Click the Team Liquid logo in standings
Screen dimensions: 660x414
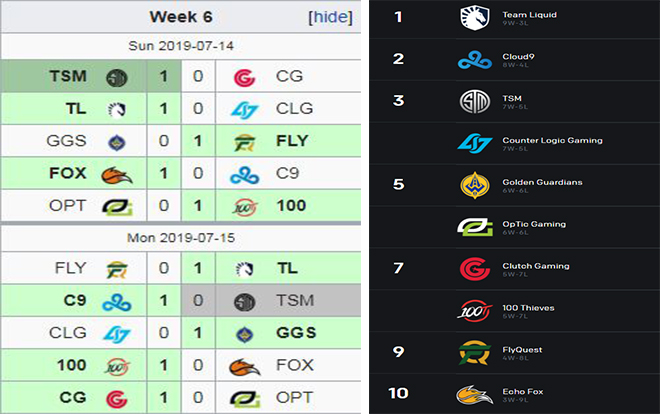tap(473, 17)
